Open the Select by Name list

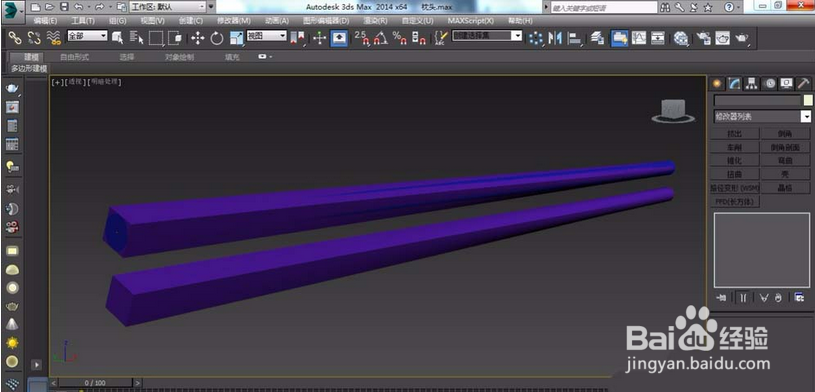[137, 38]
